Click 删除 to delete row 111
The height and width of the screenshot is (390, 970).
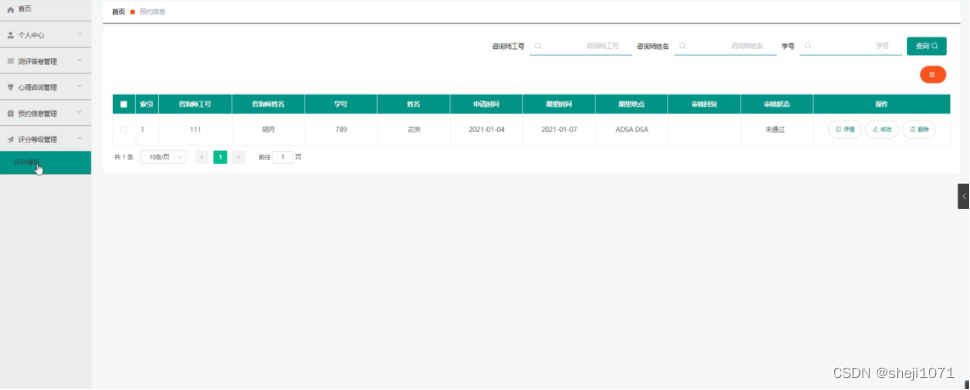919,129
